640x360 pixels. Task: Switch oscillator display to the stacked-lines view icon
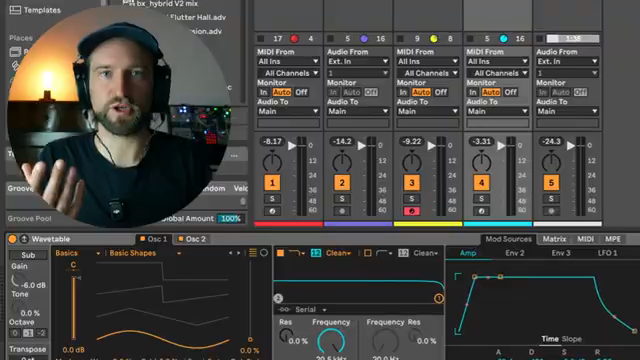tap(253, 253)
